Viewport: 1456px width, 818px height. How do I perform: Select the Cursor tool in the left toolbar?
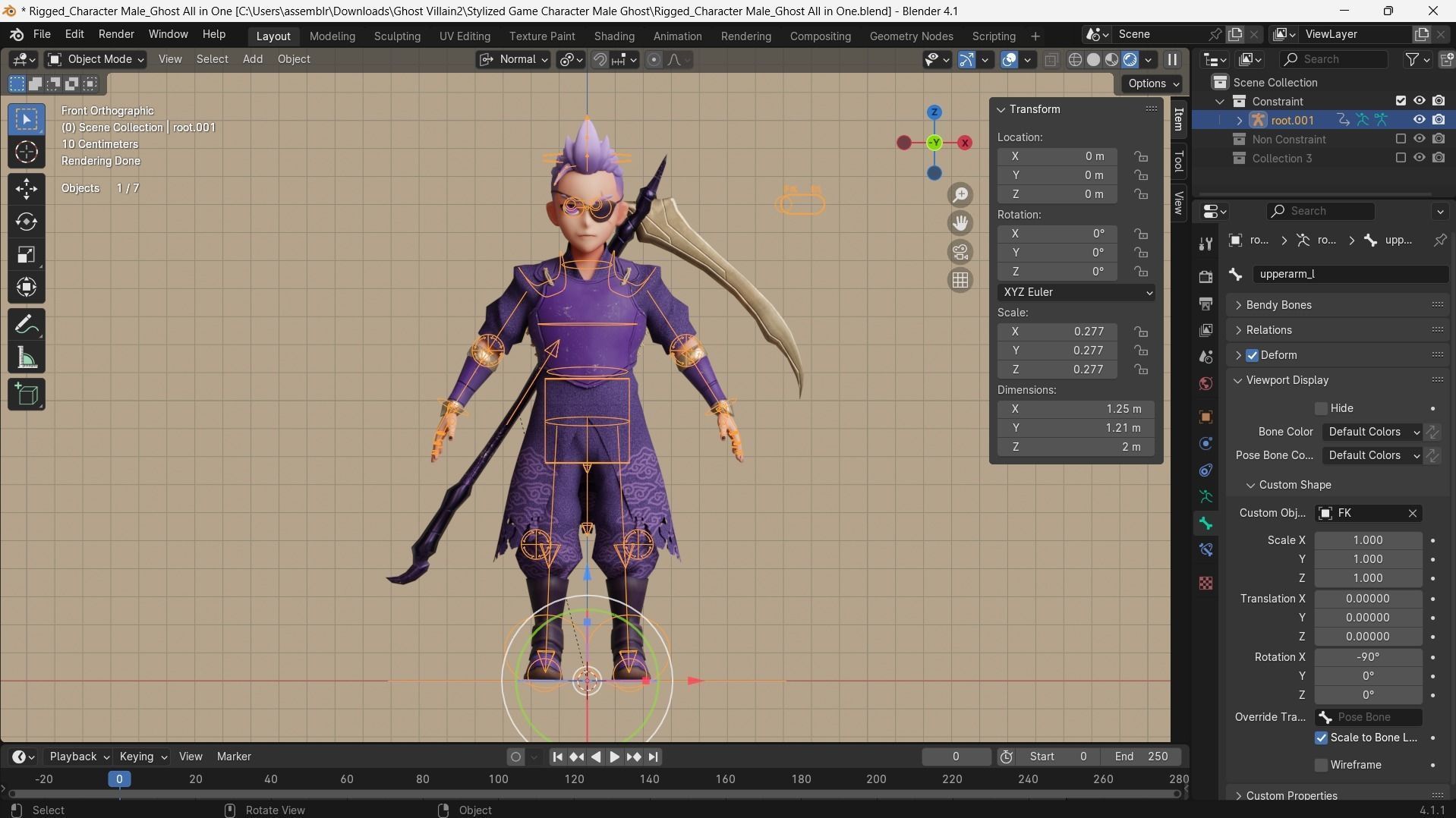(x=27, y=153)
